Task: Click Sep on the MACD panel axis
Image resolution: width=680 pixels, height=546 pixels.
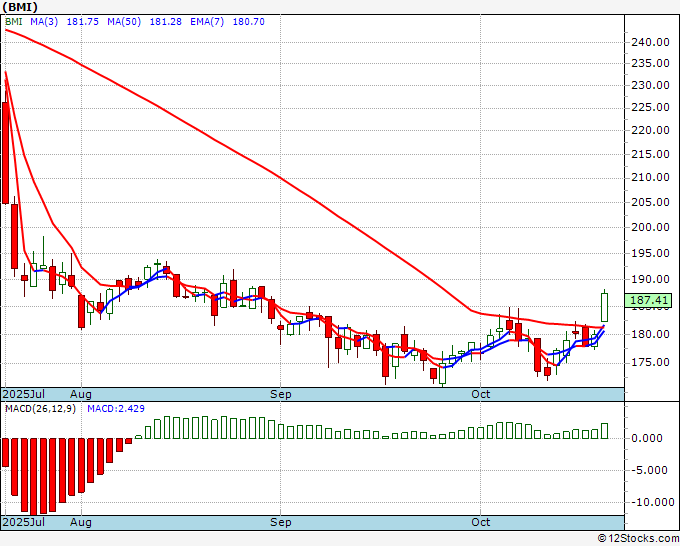Action: pos(281,522)
